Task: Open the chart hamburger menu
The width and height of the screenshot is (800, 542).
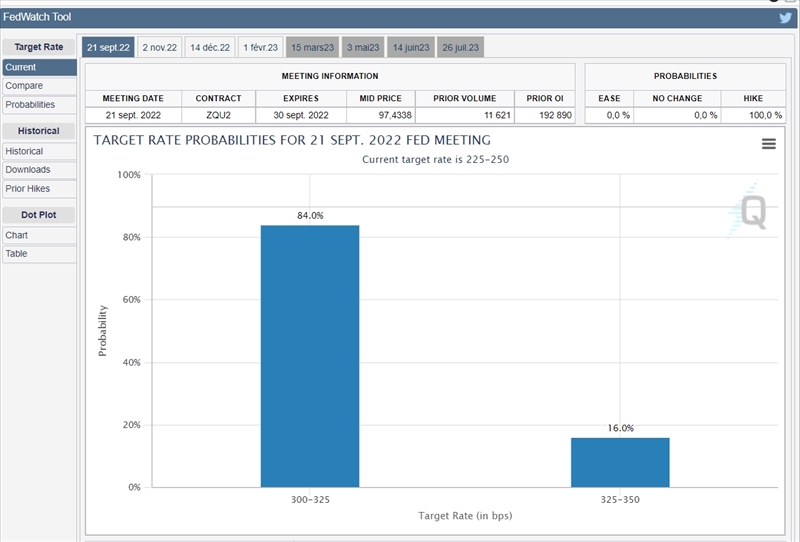Action: [x=768, y=144]
